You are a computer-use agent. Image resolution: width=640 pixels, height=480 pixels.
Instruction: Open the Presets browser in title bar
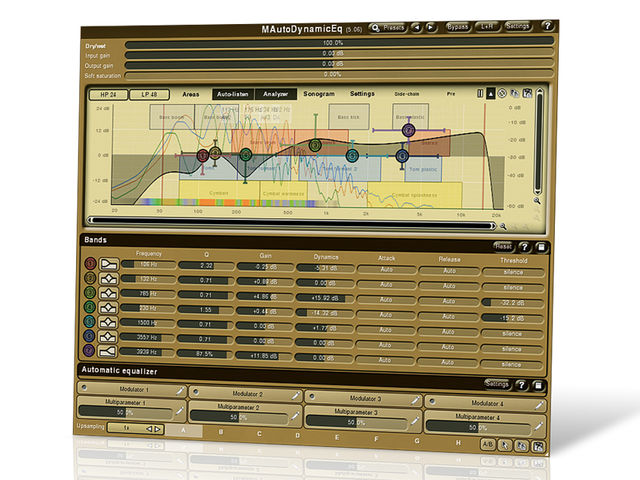[x=388, y=28]
